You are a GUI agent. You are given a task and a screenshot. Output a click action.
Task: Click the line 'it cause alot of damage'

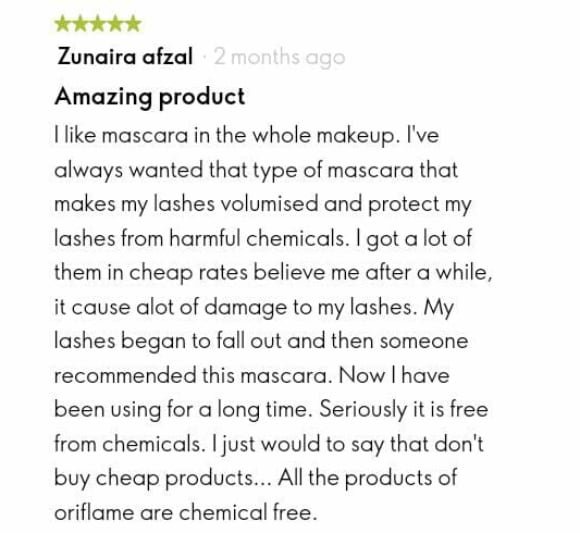(254, 308)
